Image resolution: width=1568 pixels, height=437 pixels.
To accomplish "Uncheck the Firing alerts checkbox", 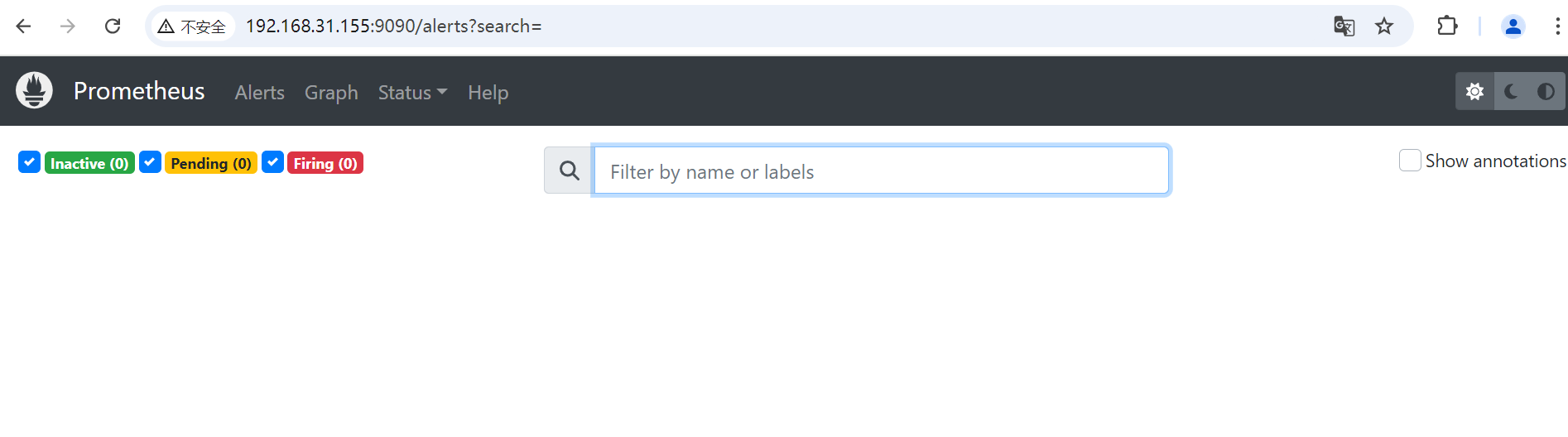I will [272, 162].
